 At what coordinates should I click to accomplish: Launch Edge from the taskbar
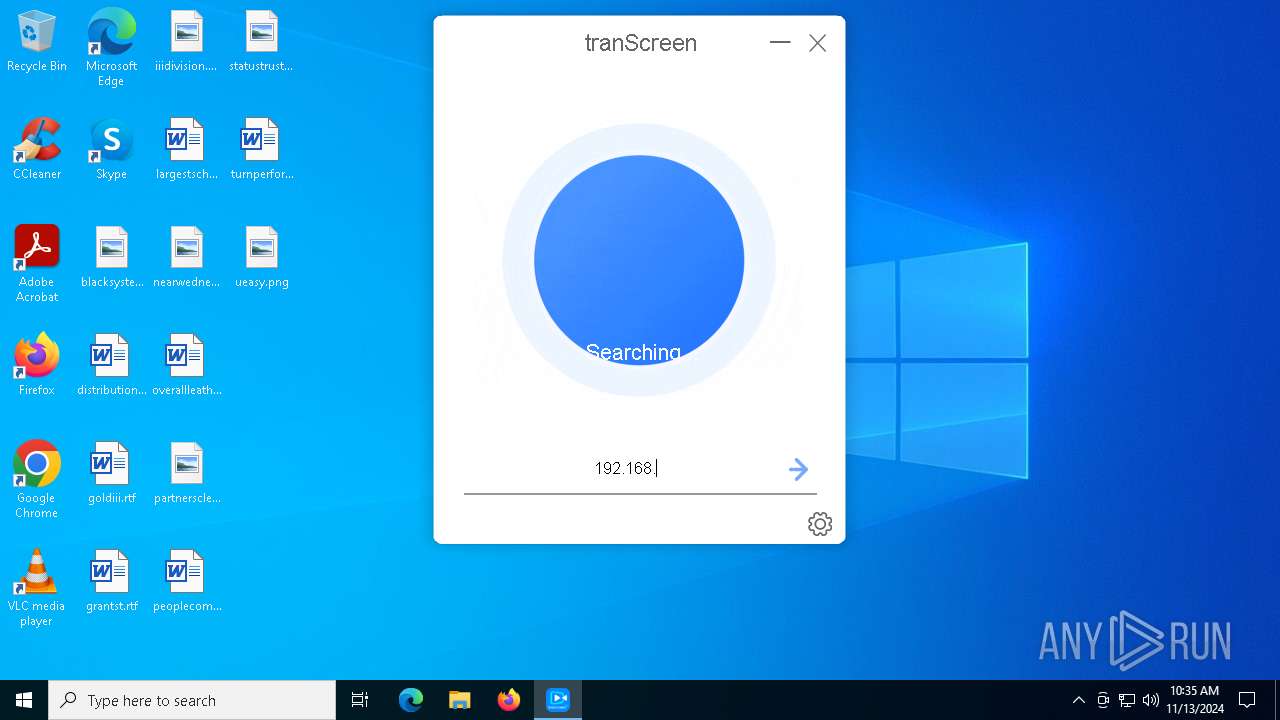tap(411, 700)
